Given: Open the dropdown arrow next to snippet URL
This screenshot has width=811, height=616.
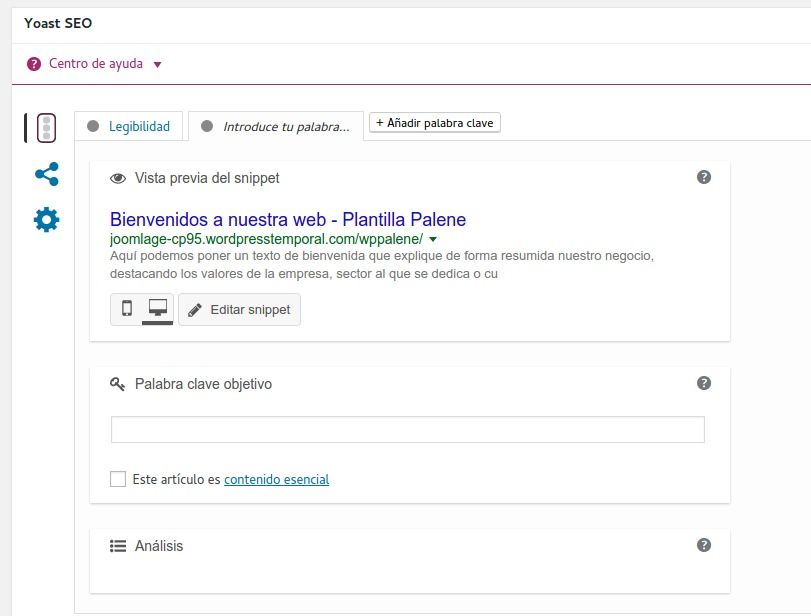Looking at the screenshot, I should point(433,239).
